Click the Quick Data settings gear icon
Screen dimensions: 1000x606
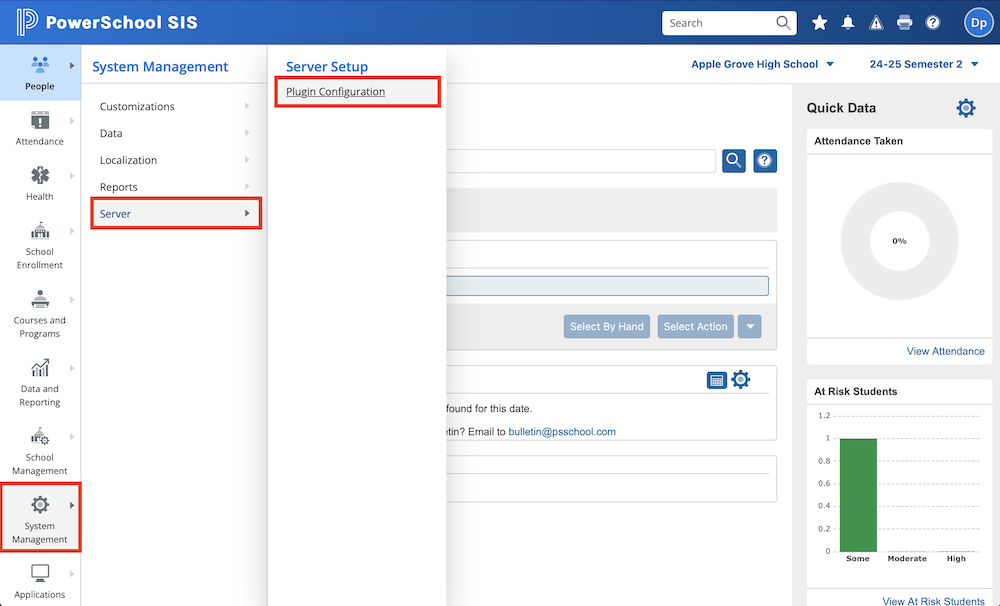965,108
